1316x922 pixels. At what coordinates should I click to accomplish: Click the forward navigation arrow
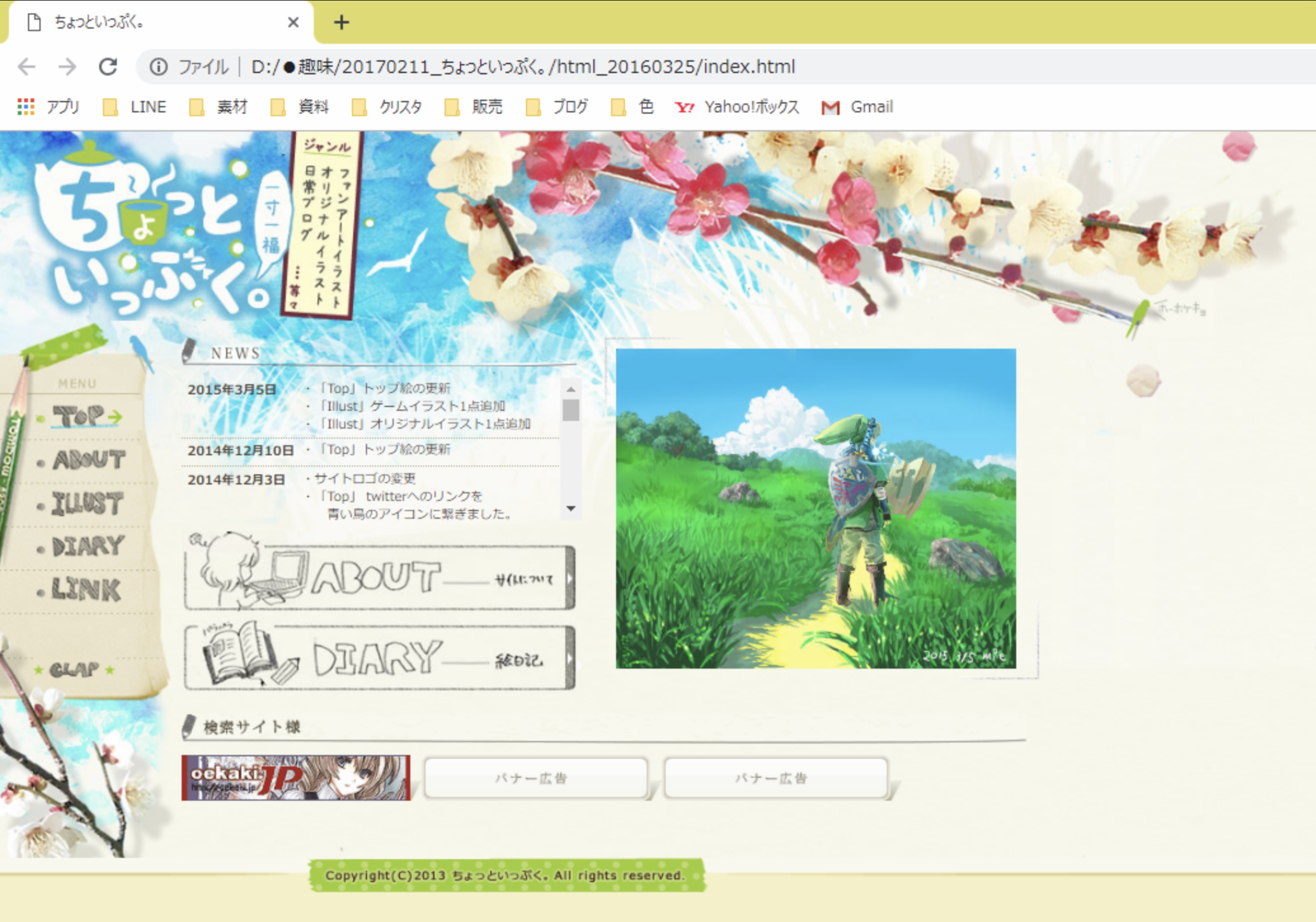pos(67,67)
